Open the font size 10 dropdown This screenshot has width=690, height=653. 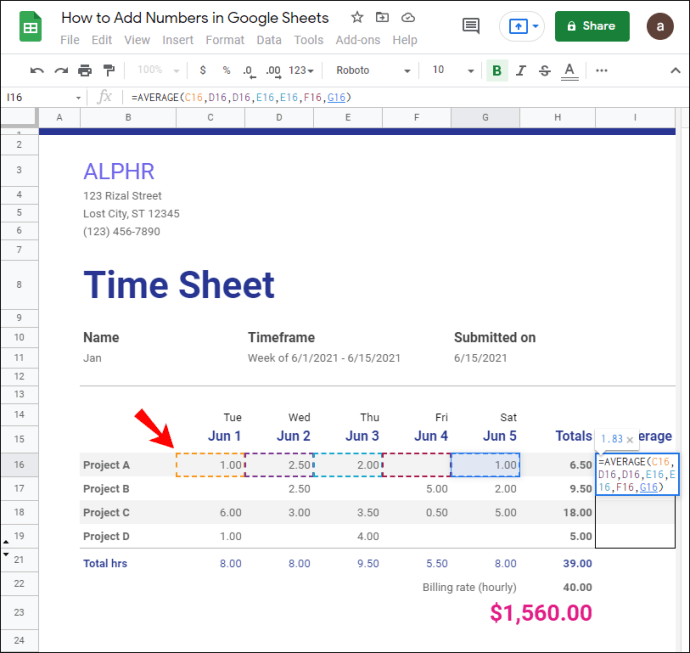[x=453, y=70]
